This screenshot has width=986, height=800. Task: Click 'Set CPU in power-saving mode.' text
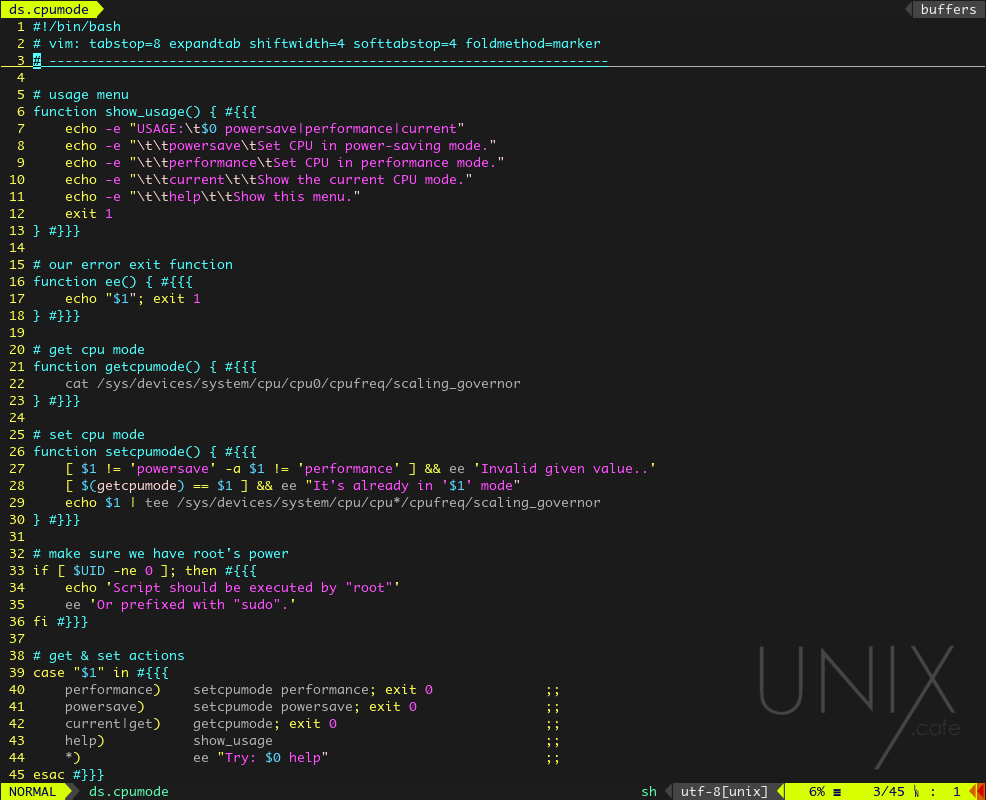pyautogui.click(x=373, y=145)
